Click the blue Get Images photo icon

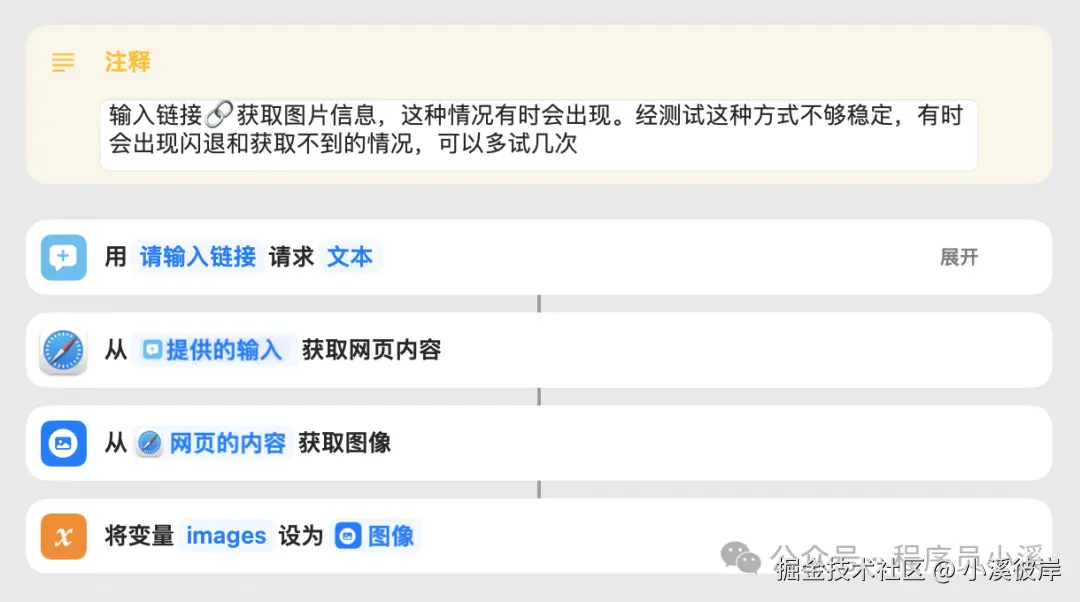(x=63, y=443)
